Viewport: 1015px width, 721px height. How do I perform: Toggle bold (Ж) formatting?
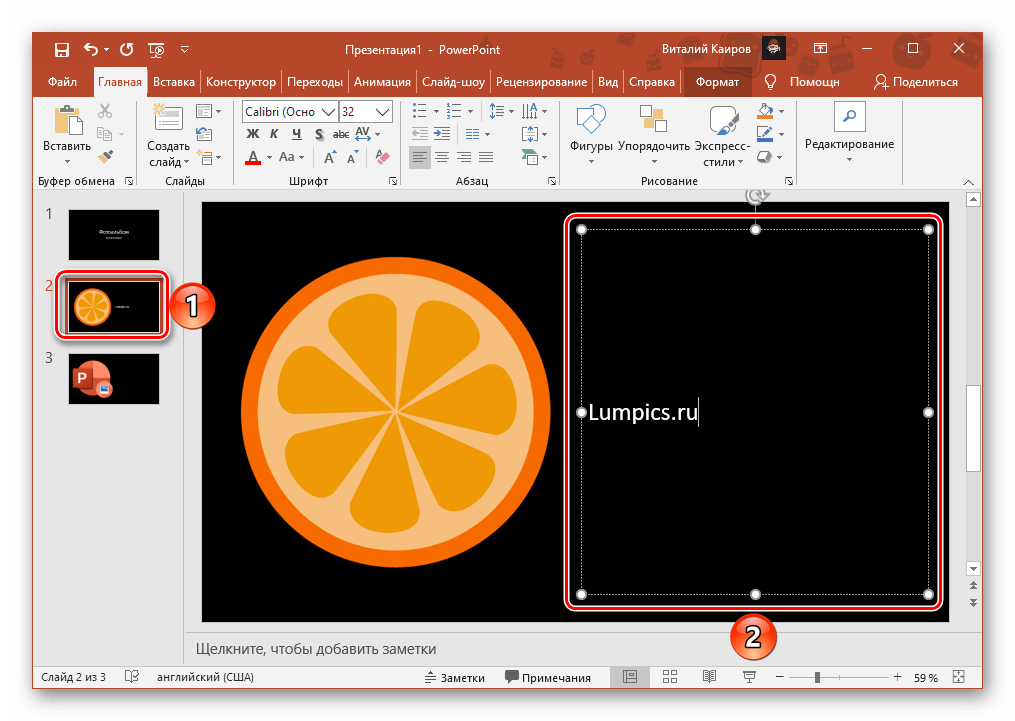click(x=253, y=134)
